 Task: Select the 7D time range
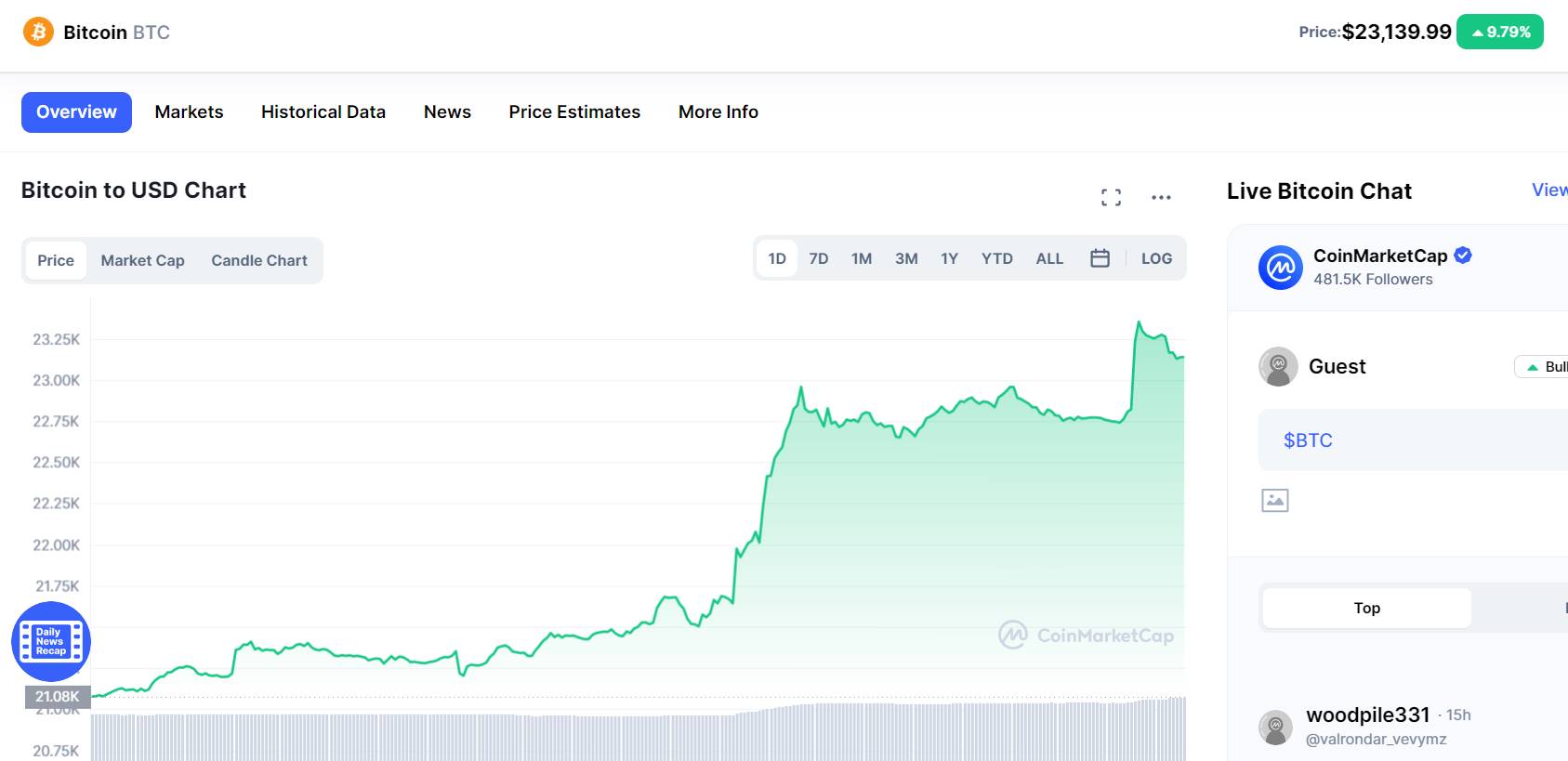point(818,258)
